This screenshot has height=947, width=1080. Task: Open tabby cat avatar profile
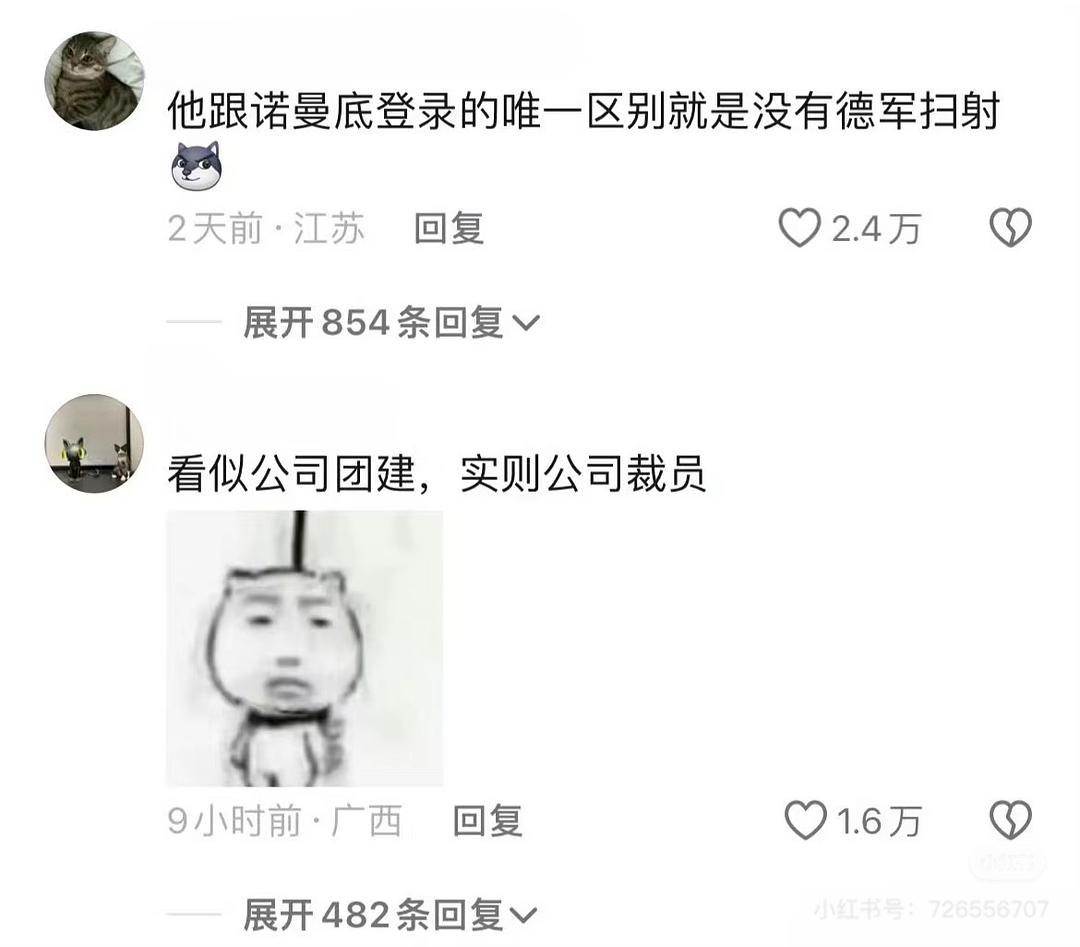(x=94, y=81)
